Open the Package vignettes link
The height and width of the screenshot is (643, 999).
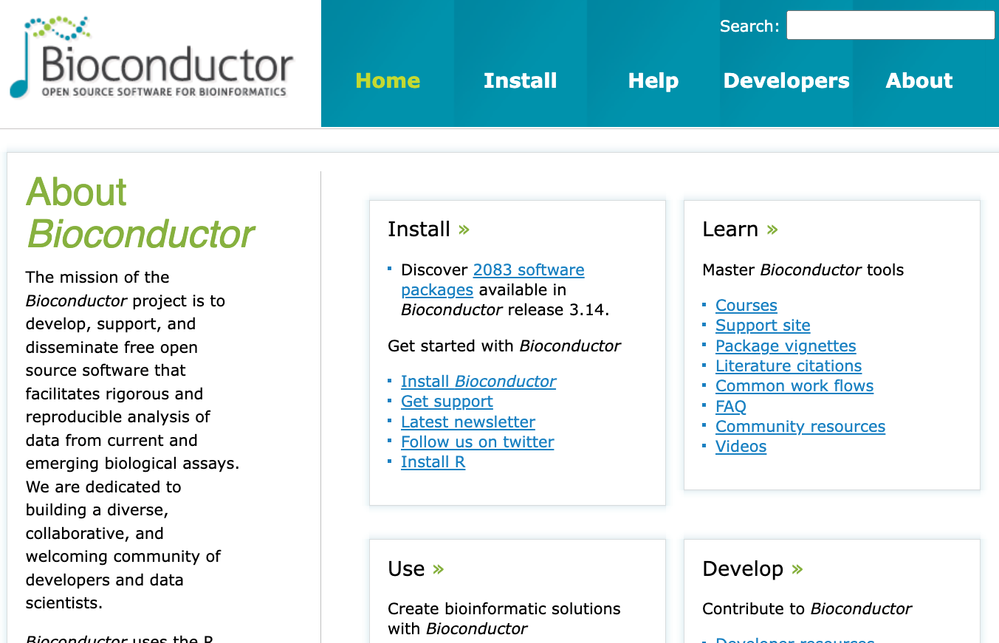(786, 345)
